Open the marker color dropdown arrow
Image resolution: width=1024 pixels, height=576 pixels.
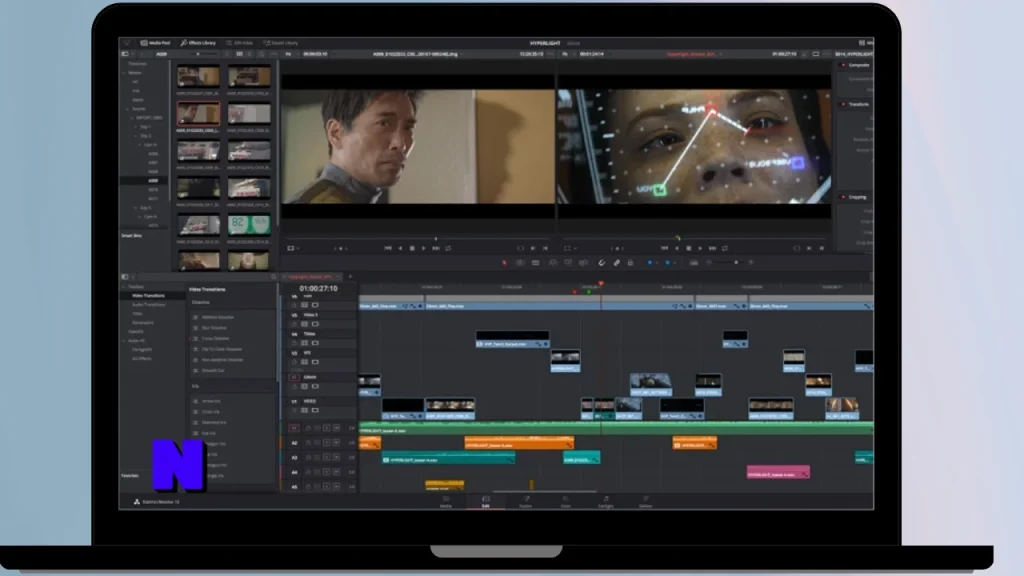674,263
